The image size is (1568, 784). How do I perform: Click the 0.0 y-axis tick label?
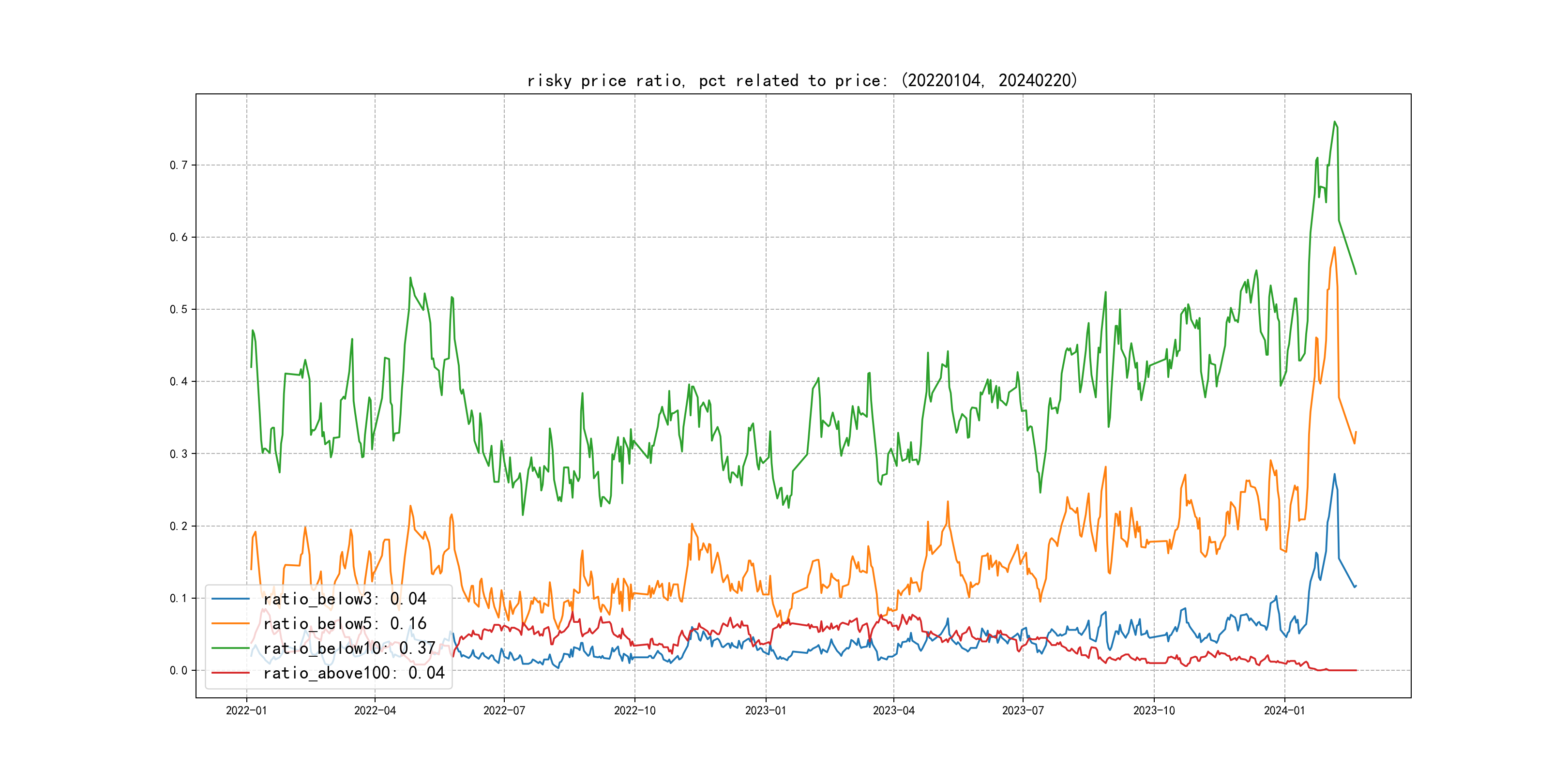coord(179,670)
